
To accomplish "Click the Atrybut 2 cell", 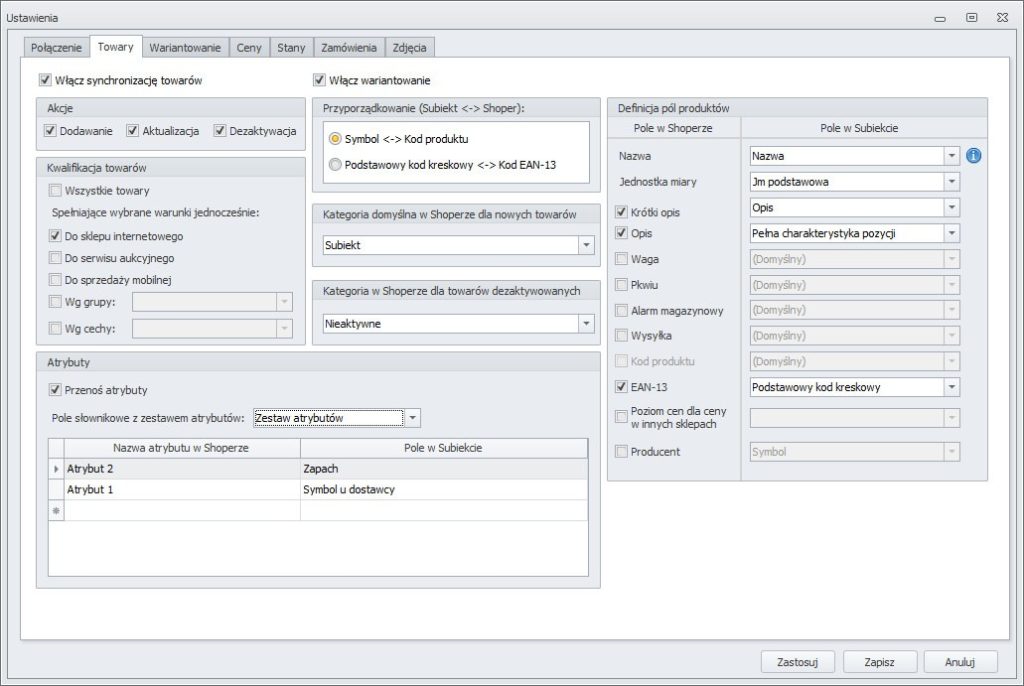I will pos(182,468).
